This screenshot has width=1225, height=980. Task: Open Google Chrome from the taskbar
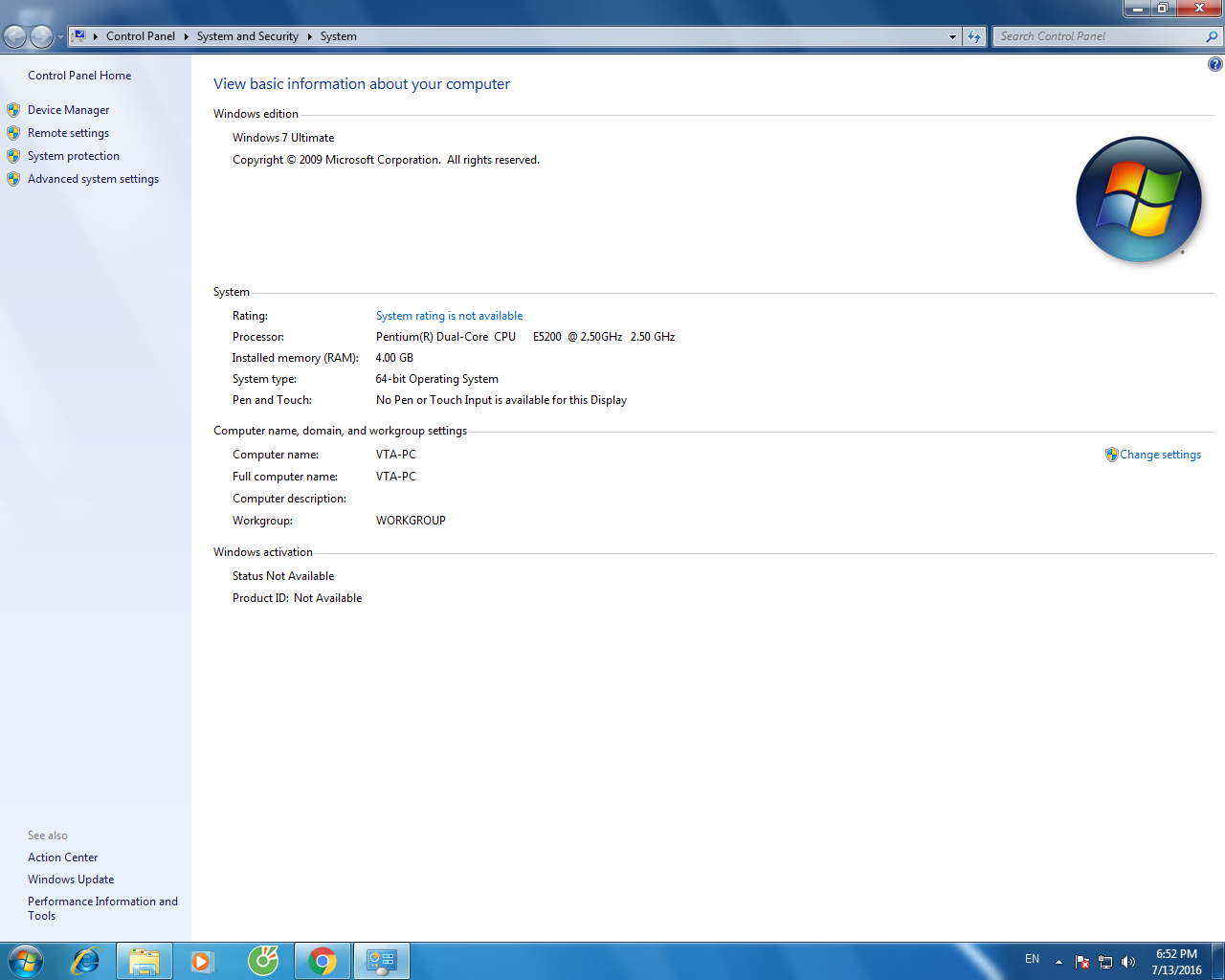tap(323, 961)
